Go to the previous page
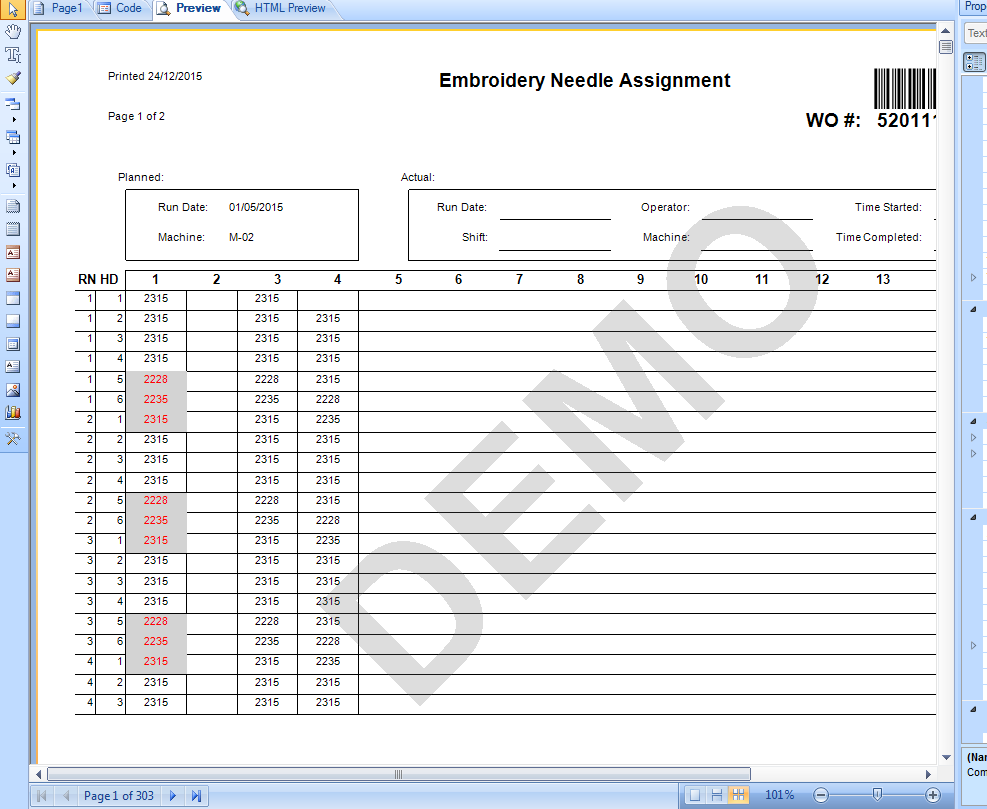 coord(65,796)
